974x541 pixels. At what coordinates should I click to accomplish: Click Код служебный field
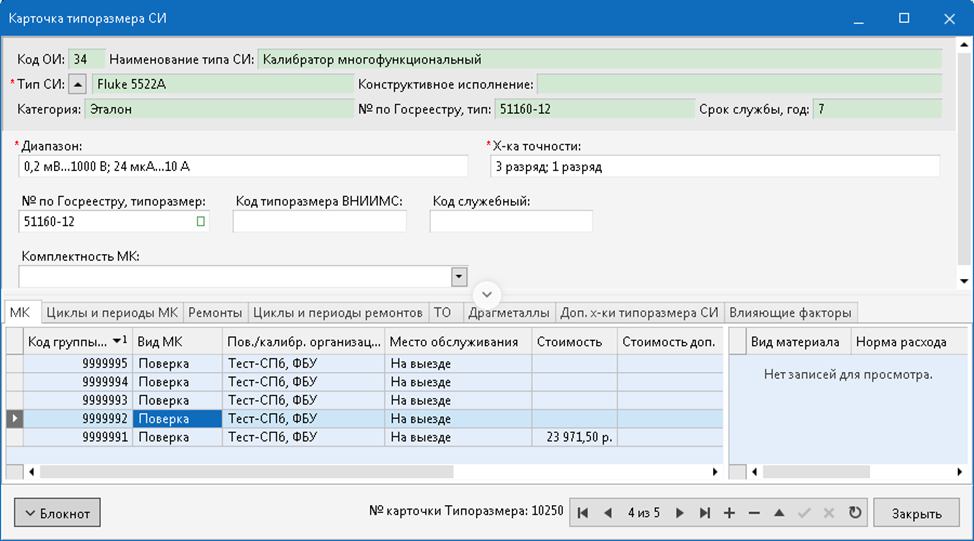(511, 221)
